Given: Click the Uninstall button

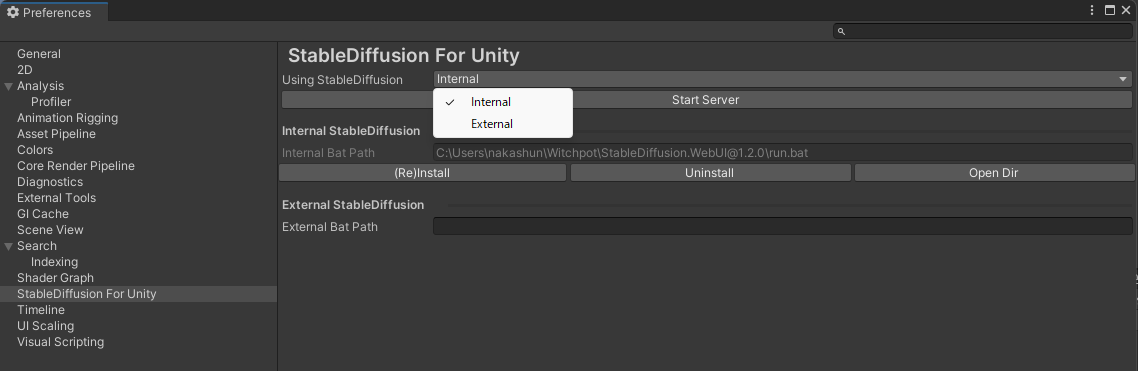Looking at the screenshot, I should (x=710, y=173).
